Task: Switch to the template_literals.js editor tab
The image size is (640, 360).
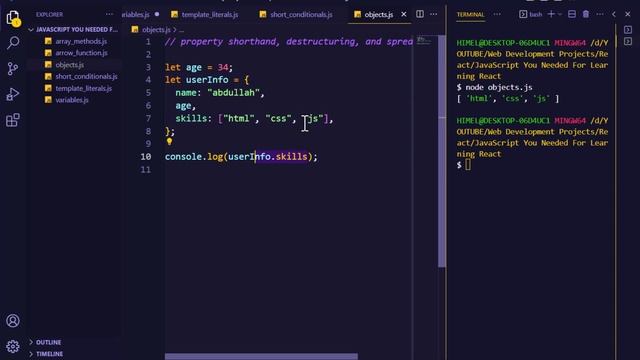Action: click(210, 14)
